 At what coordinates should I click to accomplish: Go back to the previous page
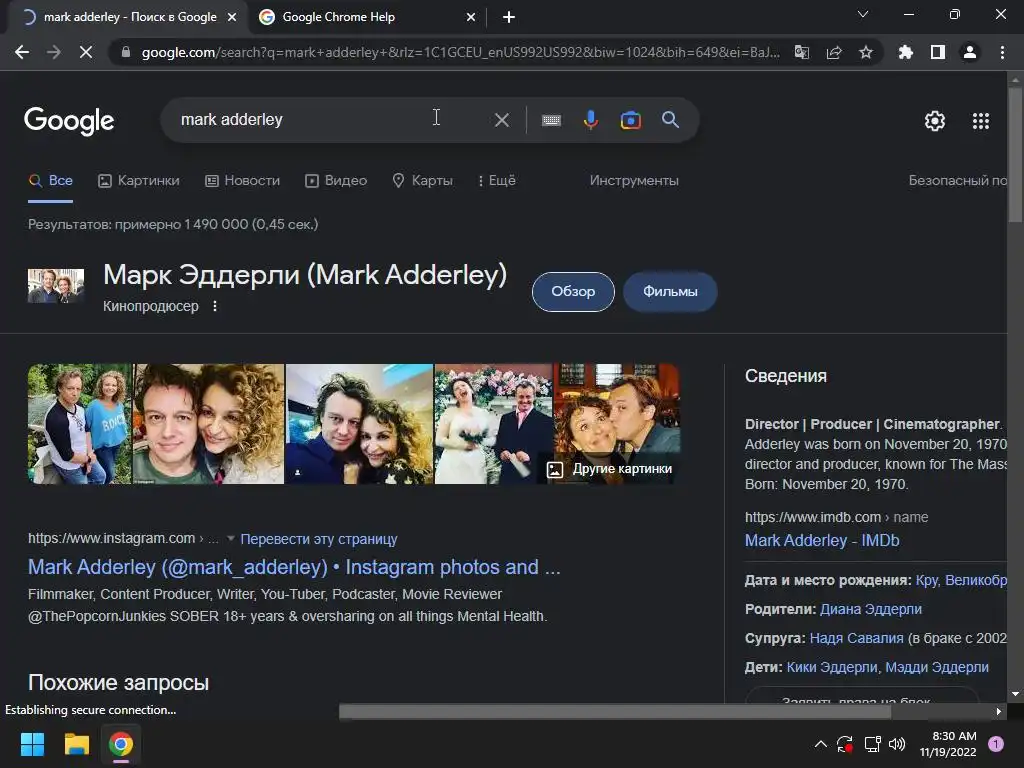22,52
